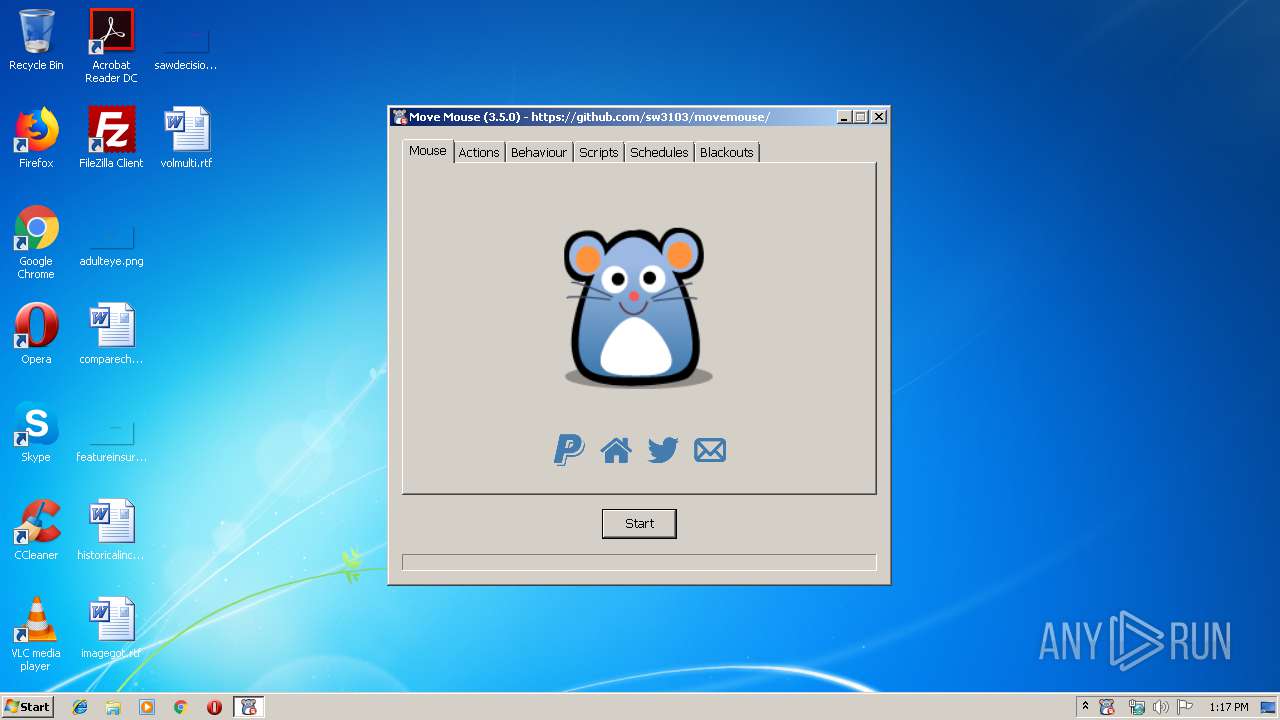Open the home page icon in Move Mouse
This screenshot has width=1280, height=720.
tap(616, 450)
